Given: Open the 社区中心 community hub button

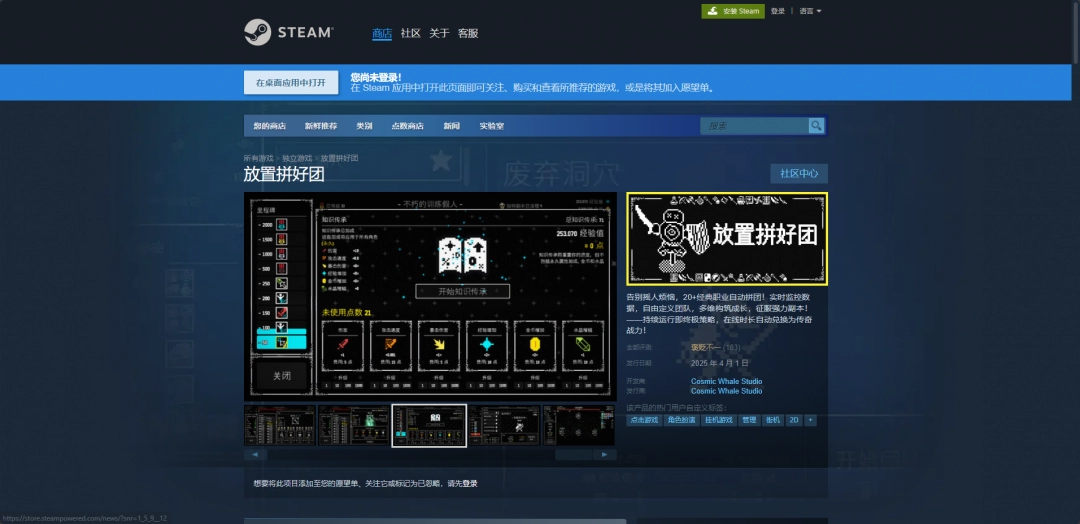Looking at the screenshot, I should pos(798,174).
